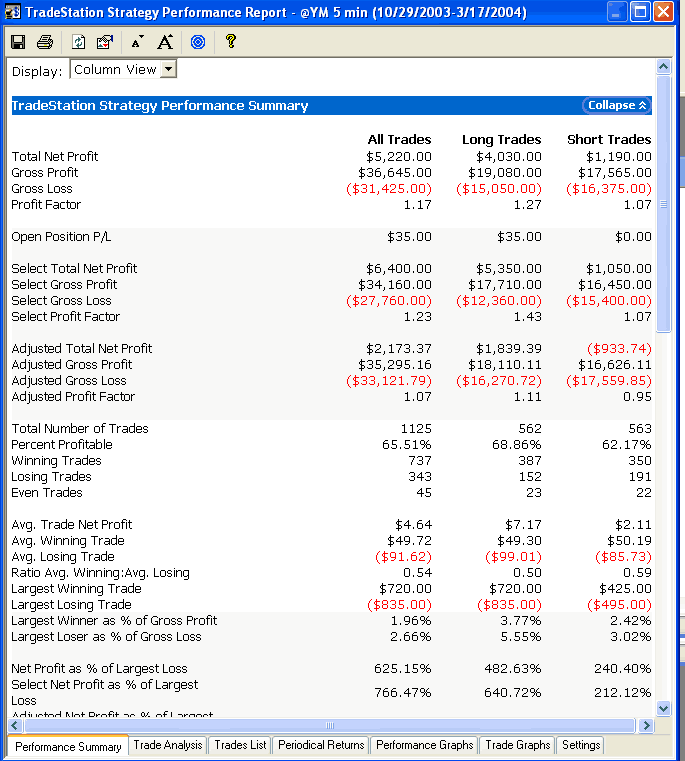Open the report format properties icon
The width and height of the screenshot is (685, 761).
pos(105,42)
